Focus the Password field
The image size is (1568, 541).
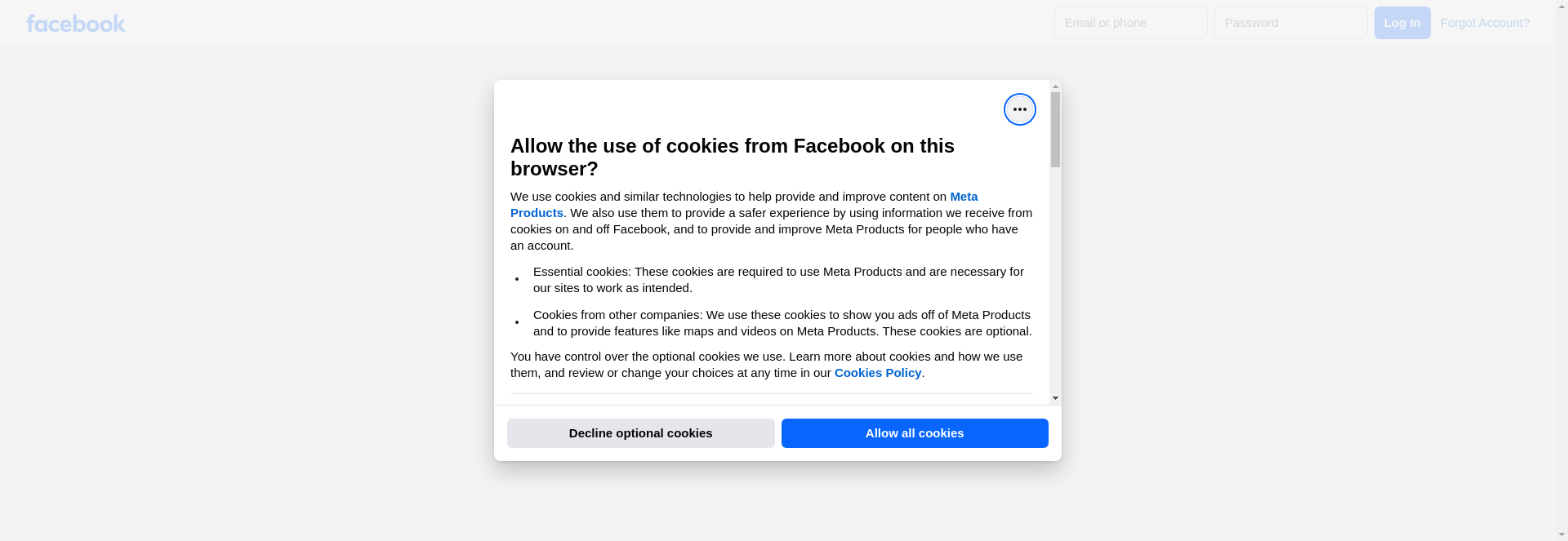click(1290, 23)
